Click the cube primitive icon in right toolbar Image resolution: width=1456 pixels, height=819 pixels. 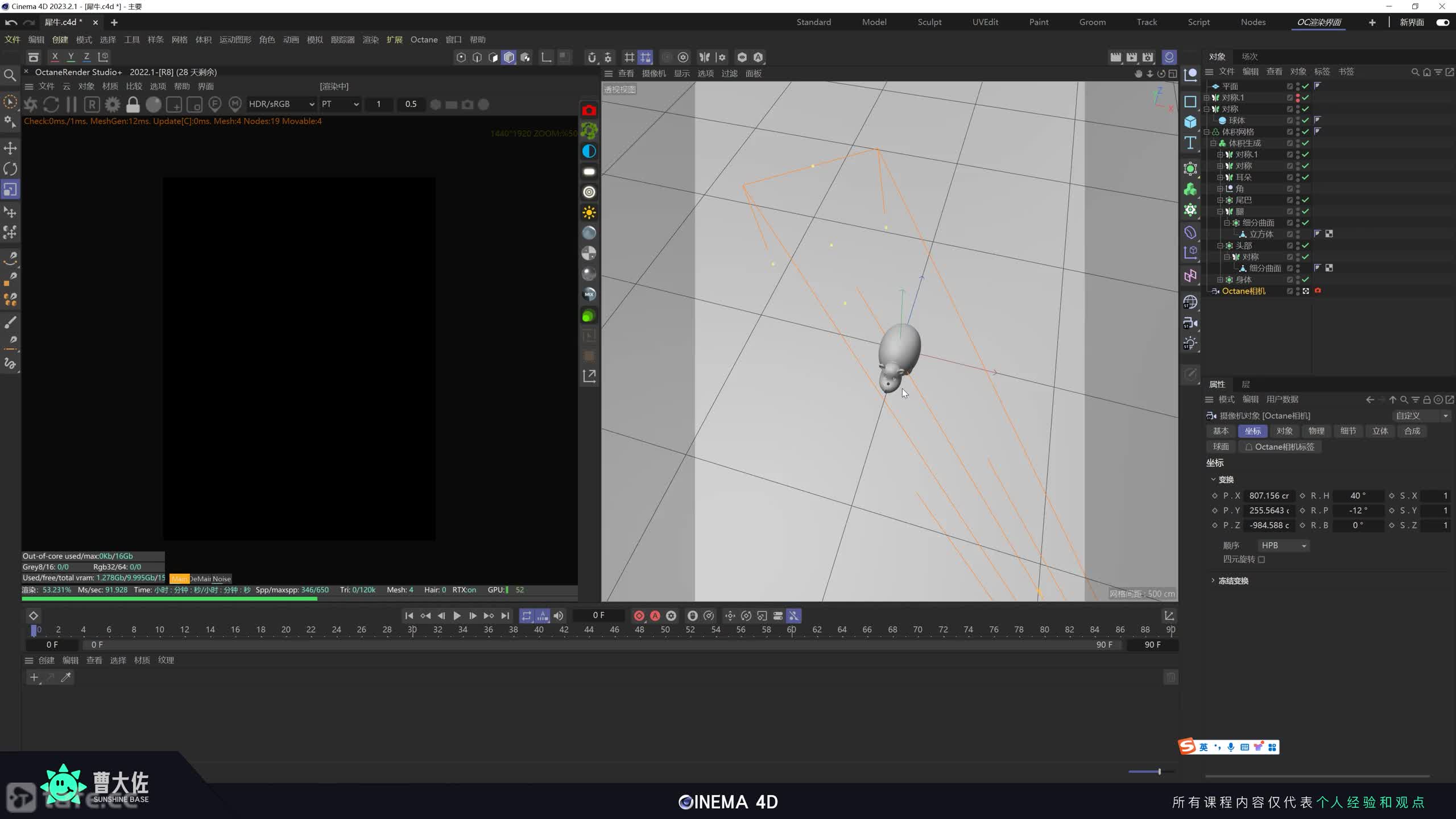pyautogui.click(x=1190, y=122)
